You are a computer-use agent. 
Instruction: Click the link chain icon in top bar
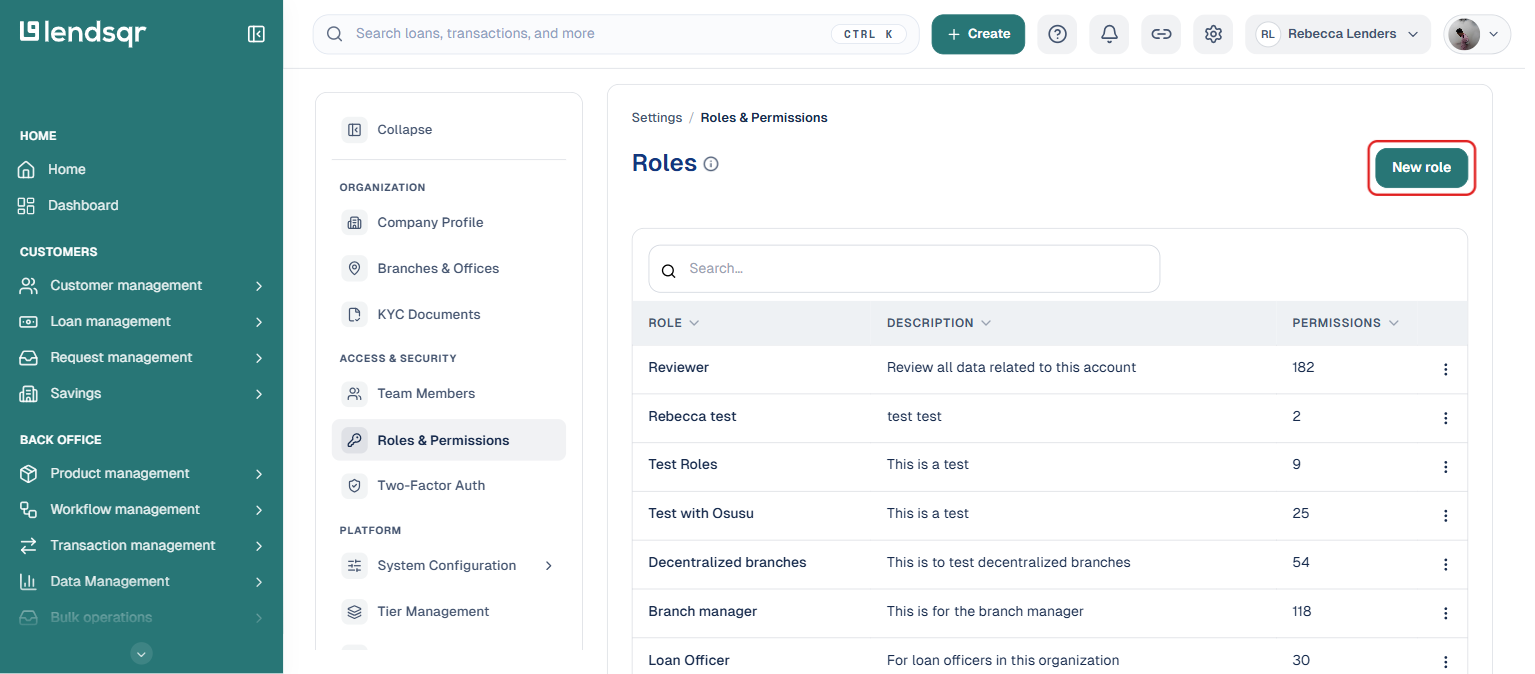(x=1161, y=34)
